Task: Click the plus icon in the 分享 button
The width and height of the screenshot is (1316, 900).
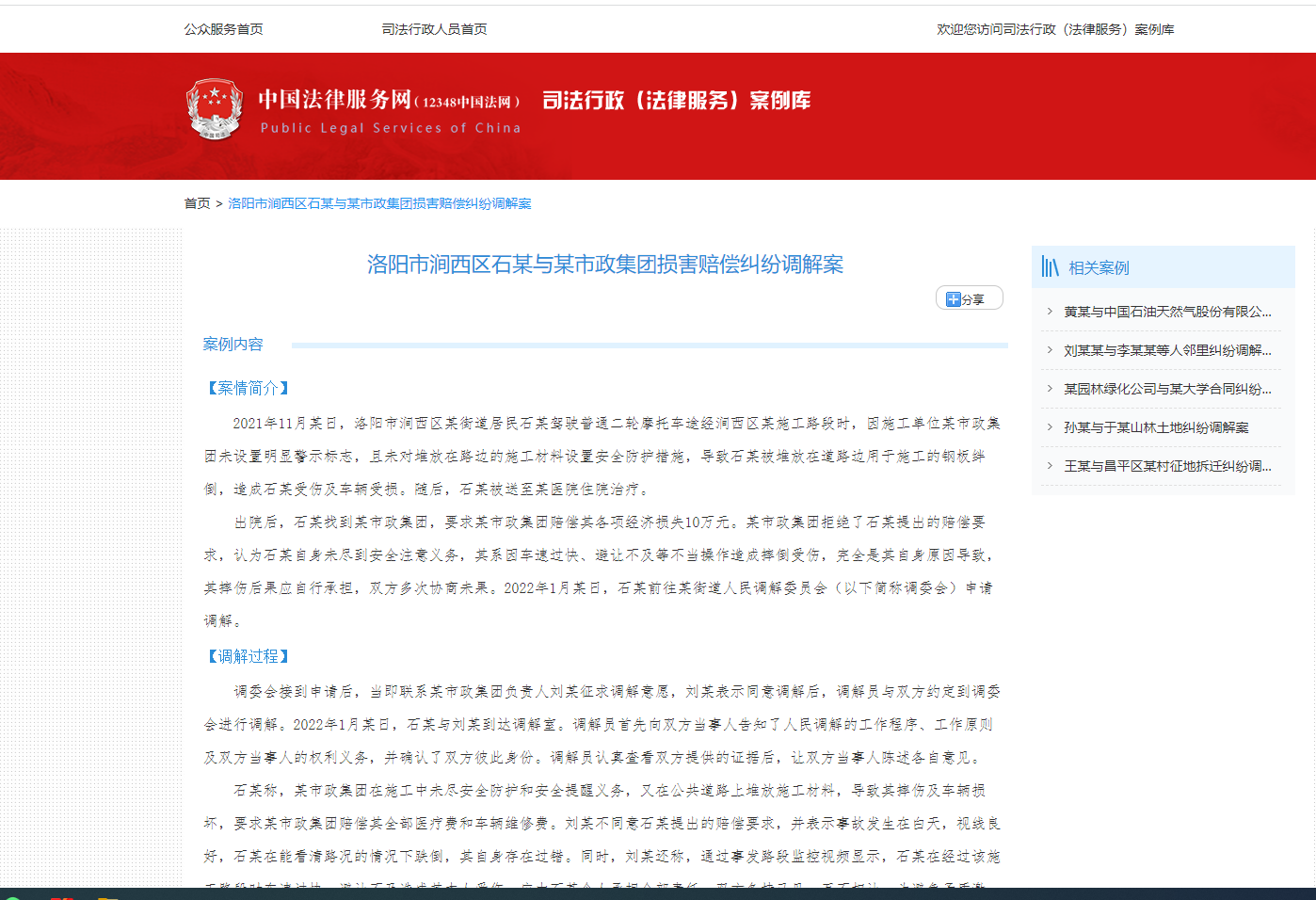Action: point(953,299)
